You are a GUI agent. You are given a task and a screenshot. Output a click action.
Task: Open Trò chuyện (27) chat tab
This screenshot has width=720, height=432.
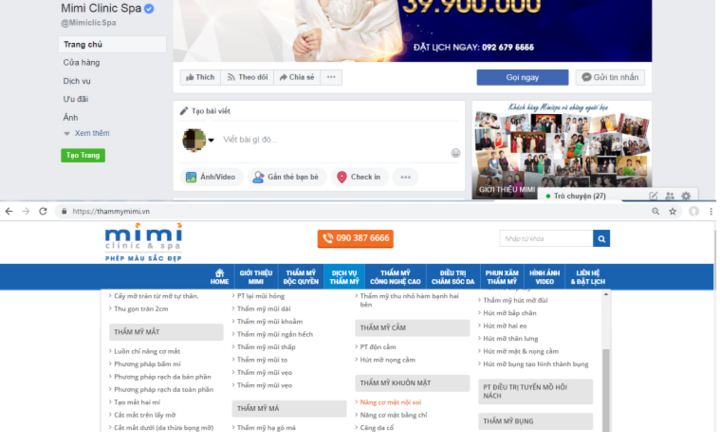coord(579,196)
